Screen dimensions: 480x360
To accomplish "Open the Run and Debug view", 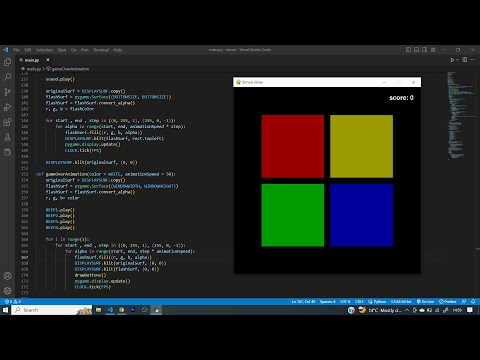I will [x=7, y=107].
